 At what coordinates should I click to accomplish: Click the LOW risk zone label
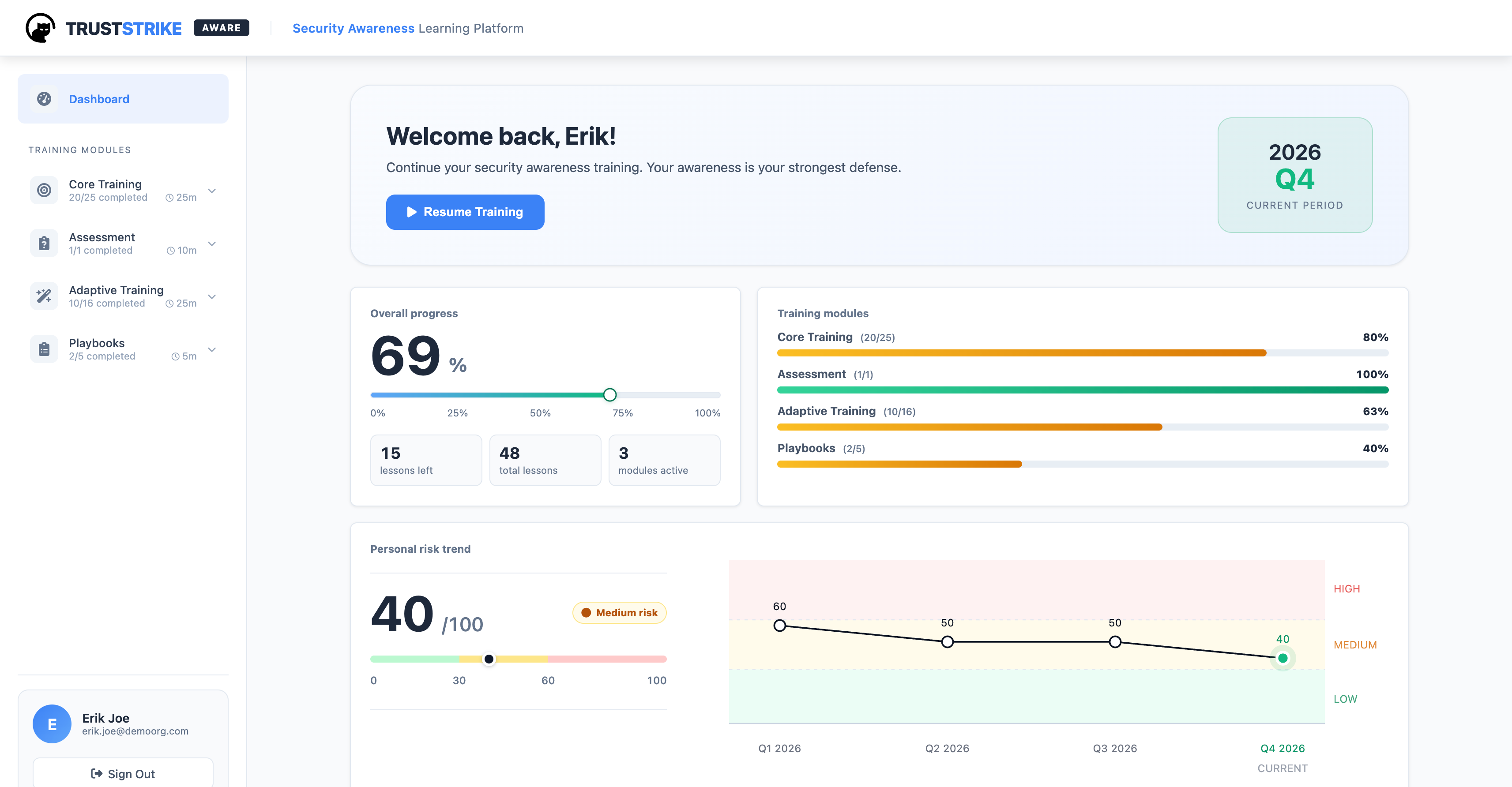pyautogui.click(x=1345, y=698)
